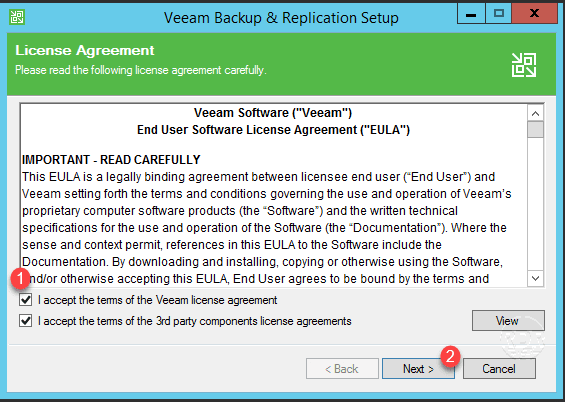The height and width of the screenshot is (402, 565).
Task: Click the empty scrollbar track below the thumb
Action: click(x=535, y=204)
